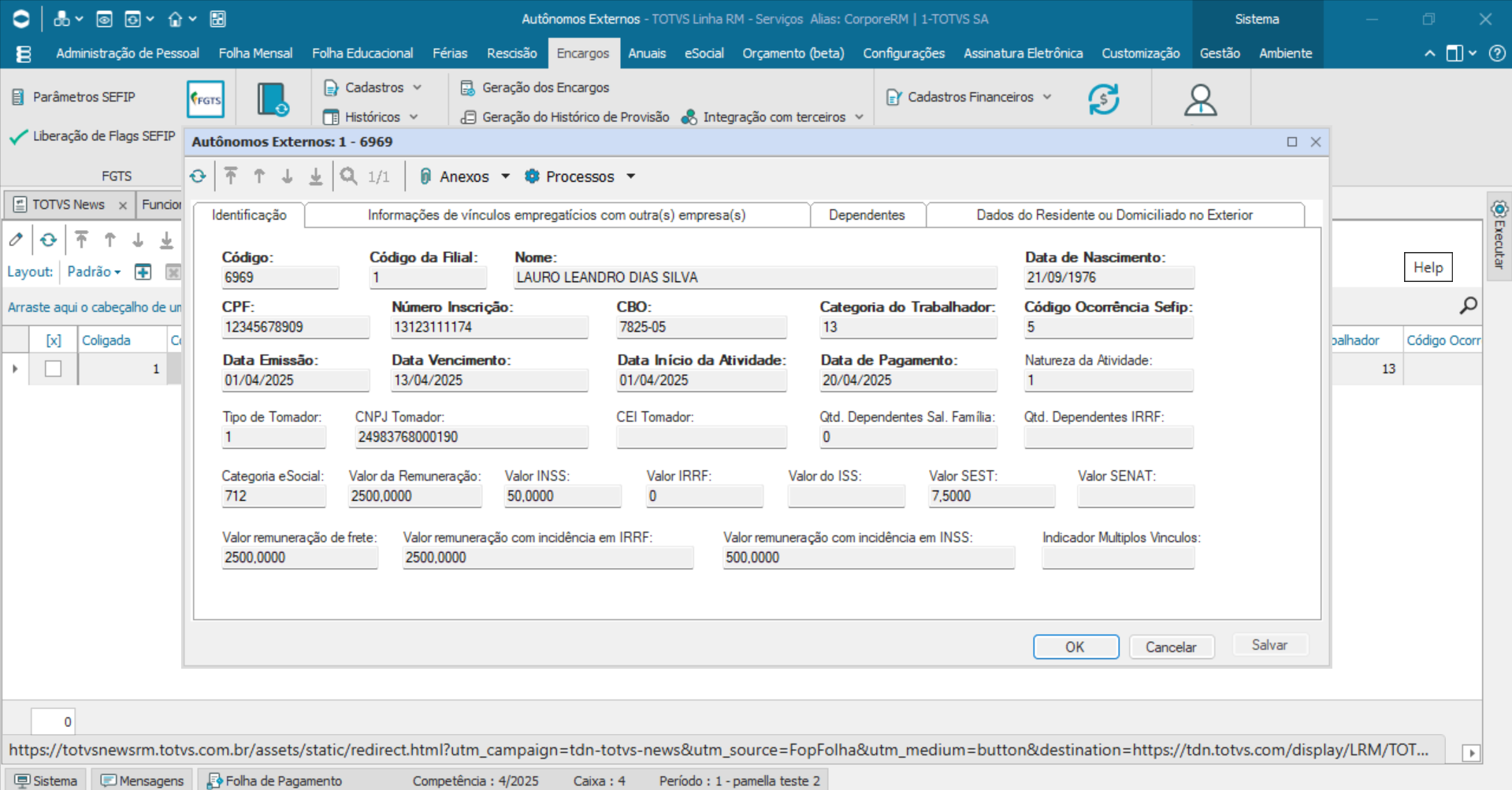Click the FGTS icon in the ribbon
Screen dimensions: 1512x790
click(x=206, y=99)
